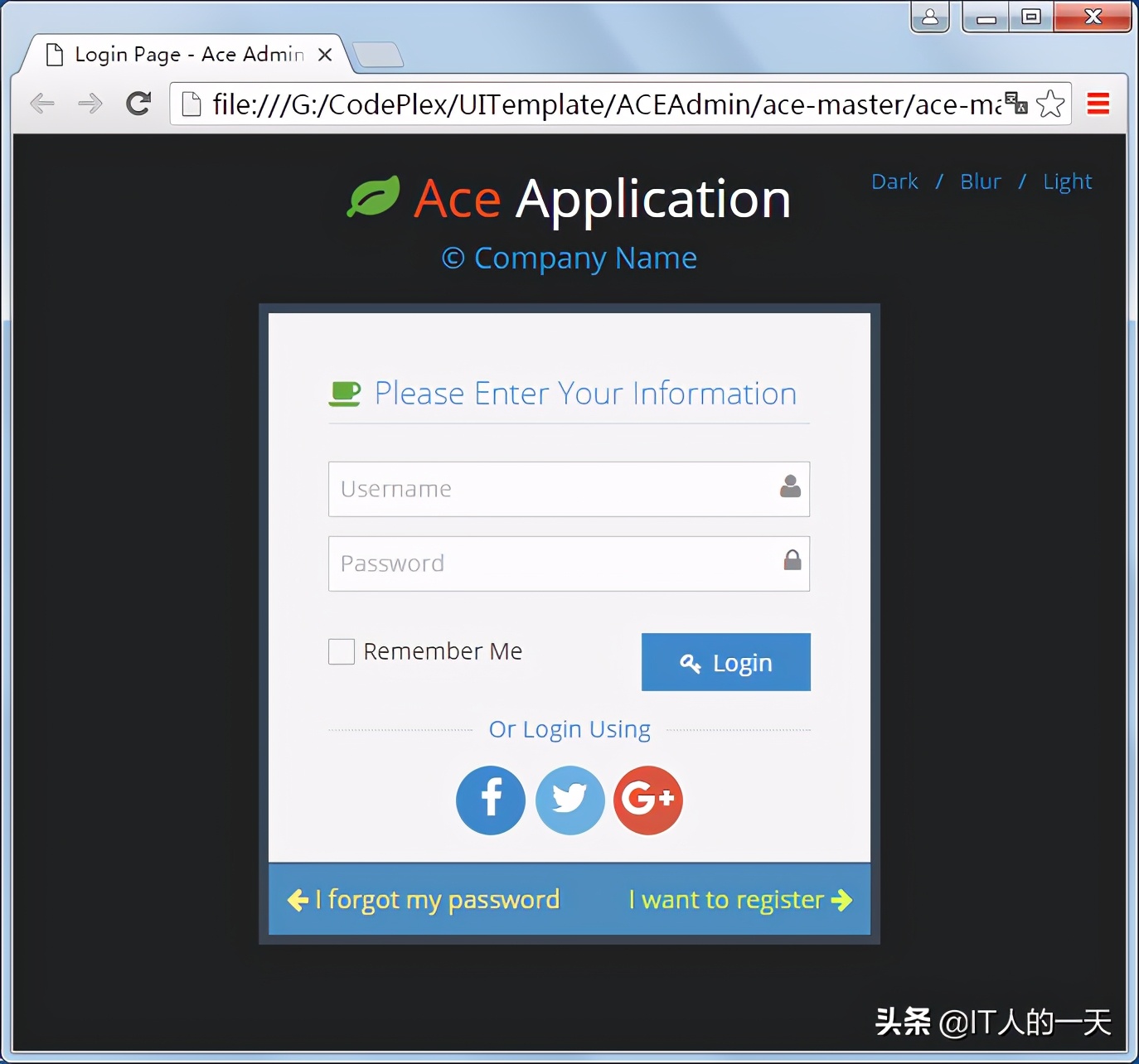
Task: Open a new browser tab
Action: [377, 55]
